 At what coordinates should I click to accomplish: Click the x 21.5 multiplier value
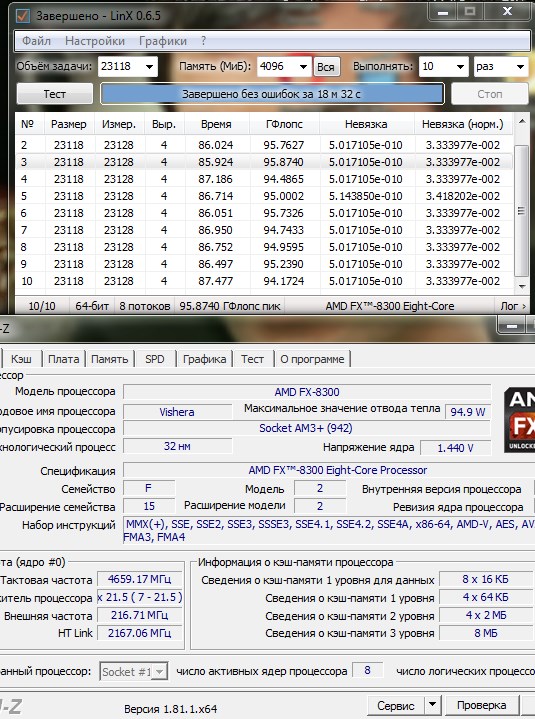tap(139, 597)
